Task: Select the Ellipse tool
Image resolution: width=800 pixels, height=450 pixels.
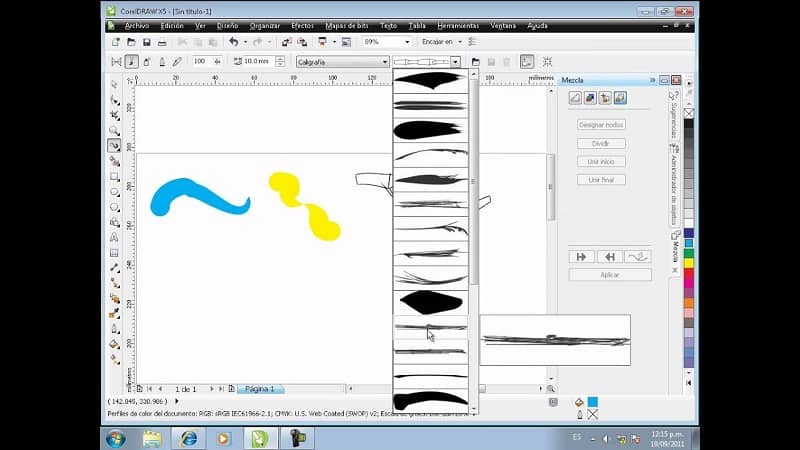Action: 114,192
